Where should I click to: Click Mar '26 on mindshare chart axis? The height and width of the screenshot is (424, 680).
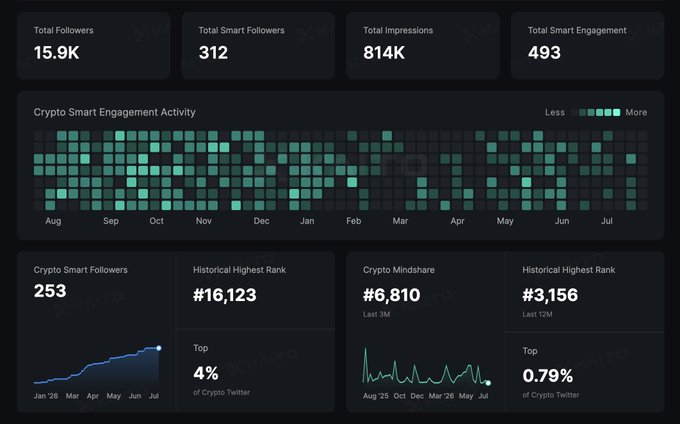(441, 396)
